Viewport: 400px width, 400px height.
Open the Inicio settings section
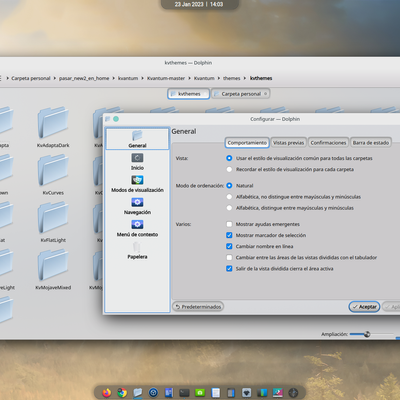coord(137,162)
